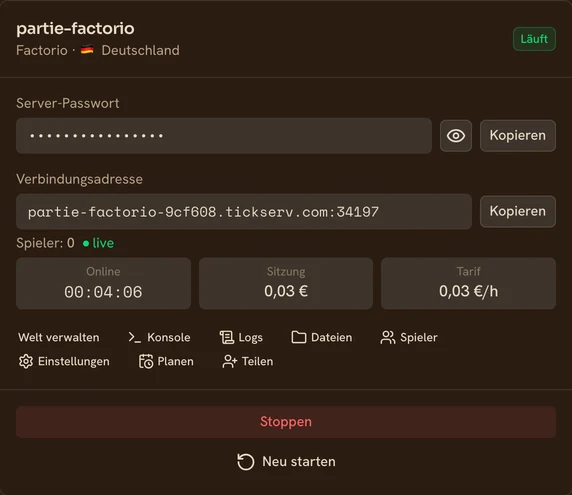Click the Läuft status badge

click(x=534, y=39)
